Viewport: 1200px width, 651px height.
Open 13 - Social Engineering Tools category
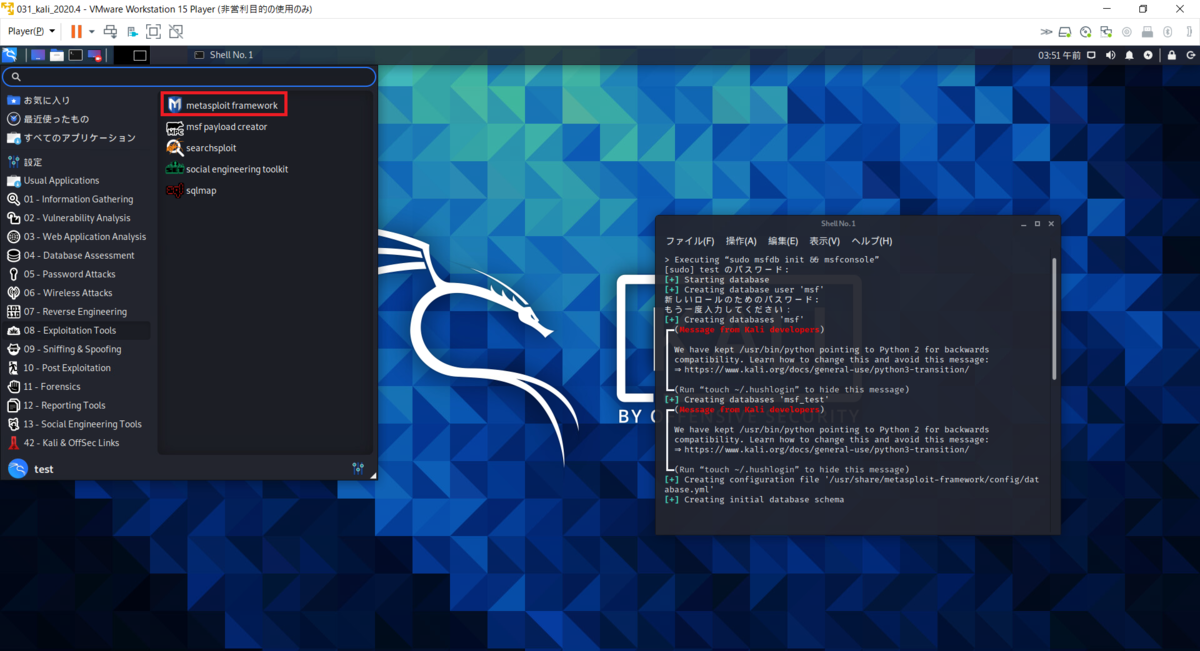coord(78,424)
